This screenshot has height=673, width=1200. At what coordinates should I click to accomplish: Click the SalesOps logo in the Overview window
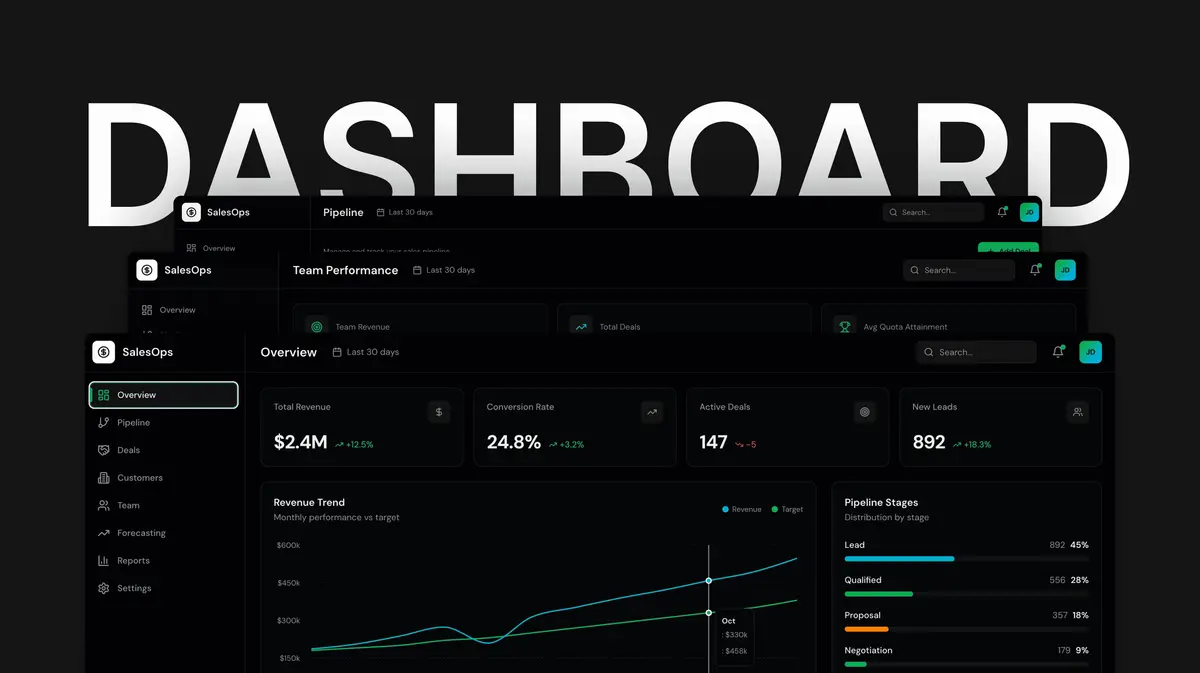[104, 352]
